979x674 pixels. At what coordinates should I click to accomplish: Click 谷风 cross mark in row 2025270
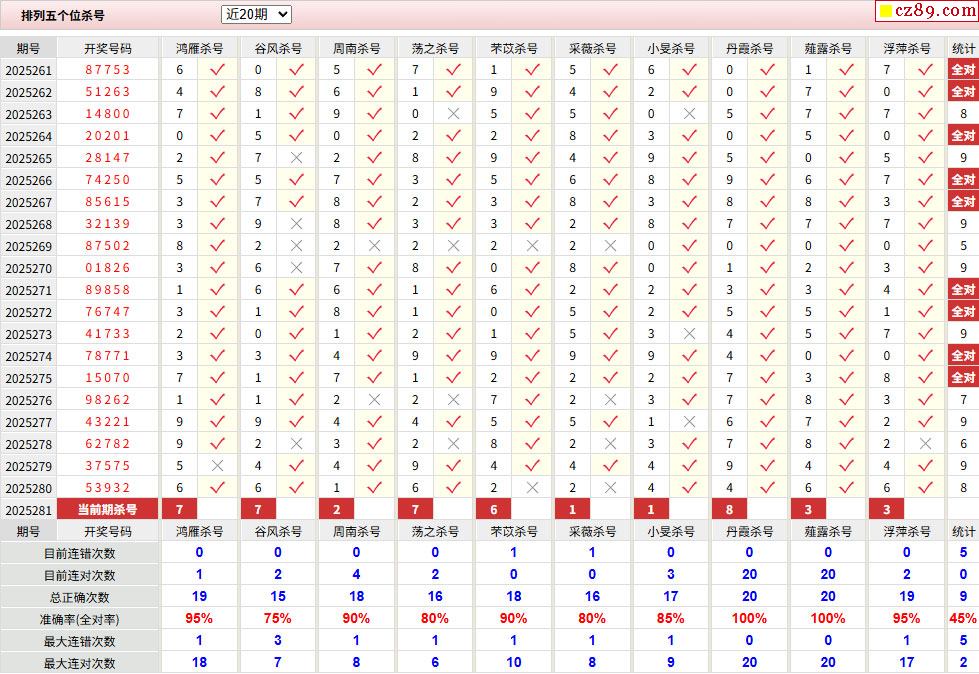297,268
